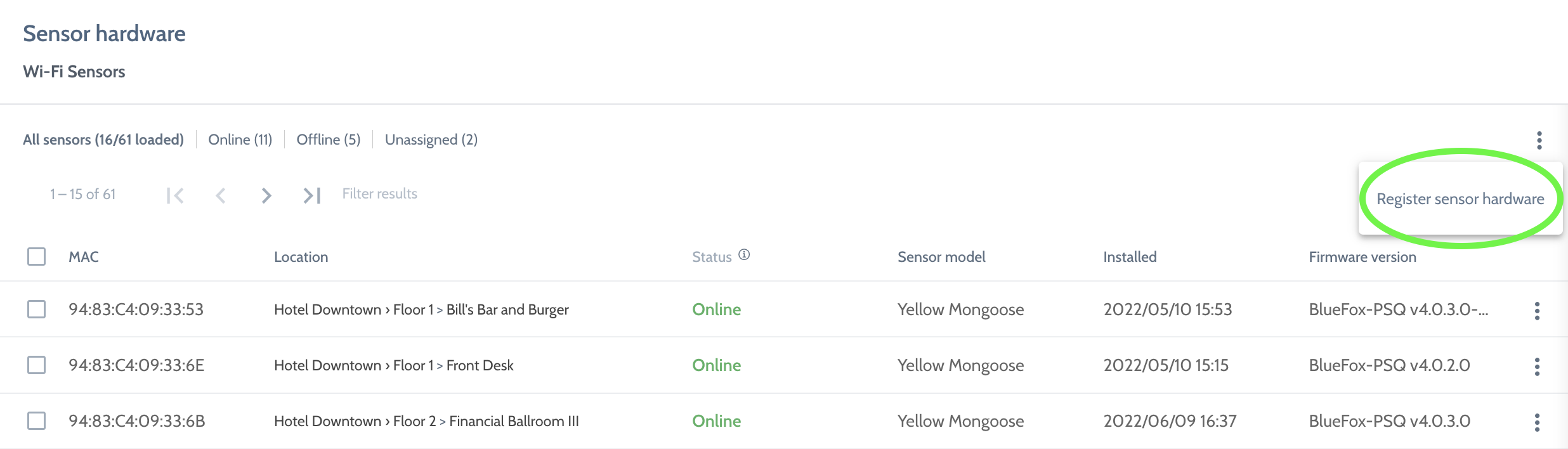This screenshot has height=449, width=1568.
Task: Switch to the Online (11) tab
Action: click(240, 140)
